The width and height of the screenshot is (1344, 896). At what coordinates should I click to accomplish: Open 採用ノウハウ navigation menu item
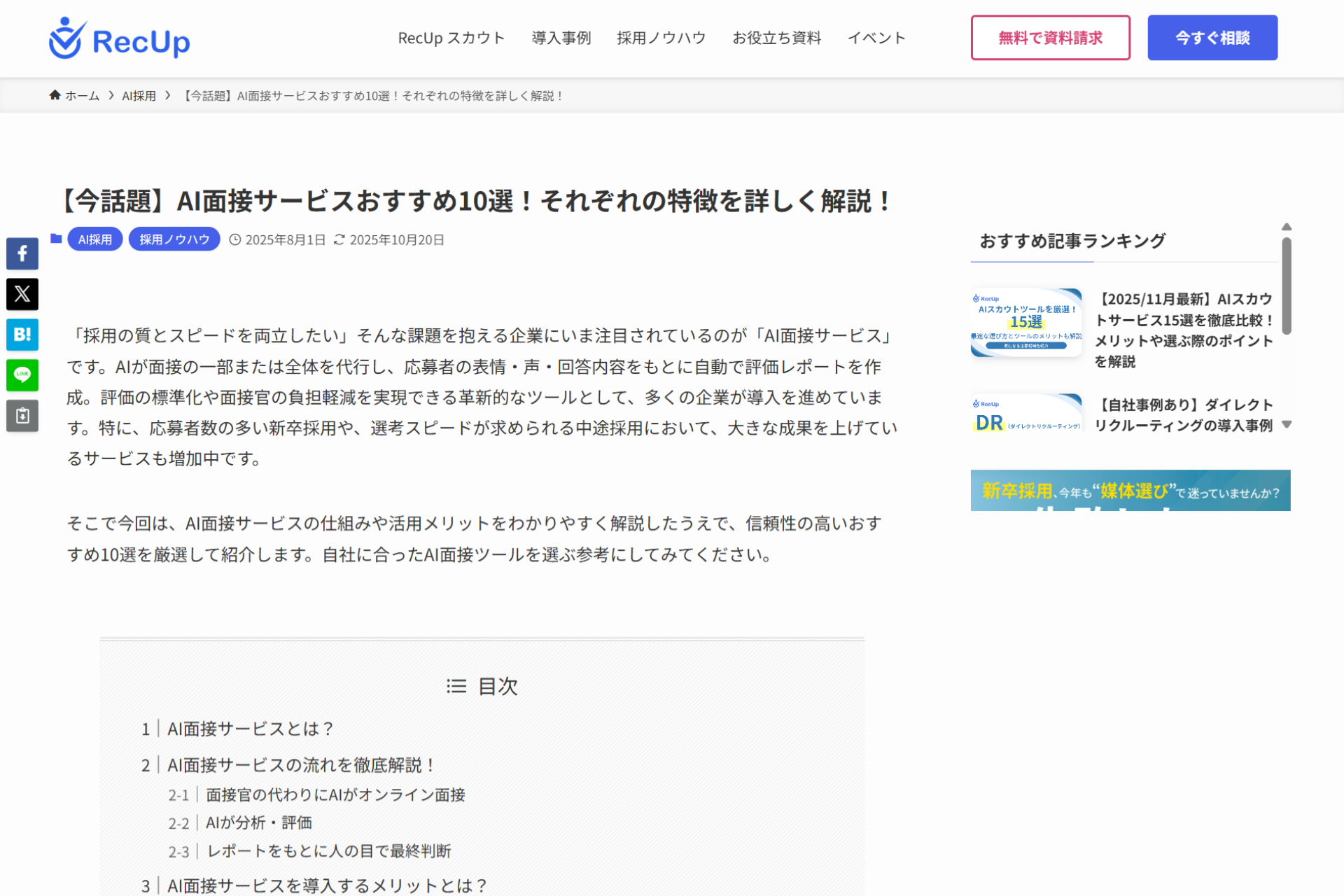[x=661, y=38]
